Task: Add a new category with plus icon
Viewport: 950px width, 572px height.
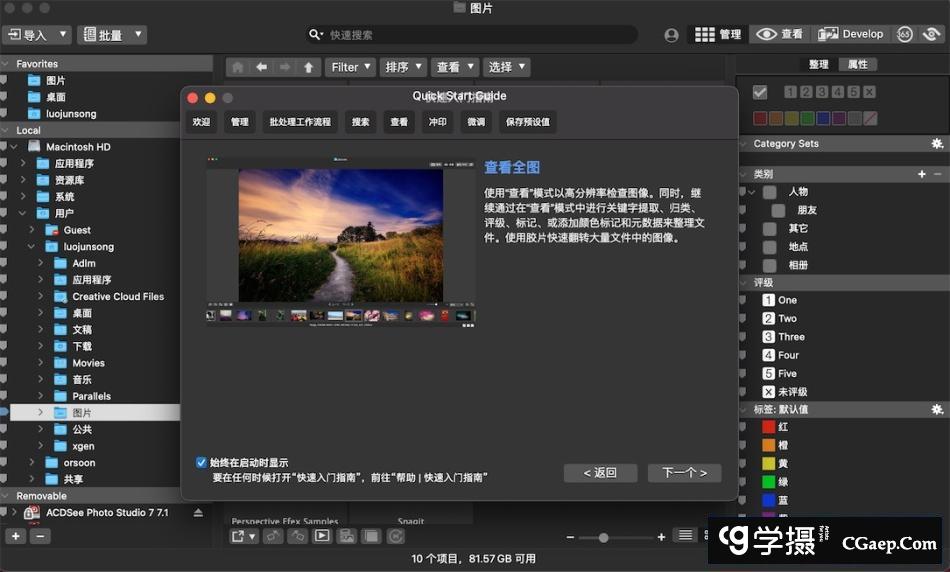Action: click(922, 174)
